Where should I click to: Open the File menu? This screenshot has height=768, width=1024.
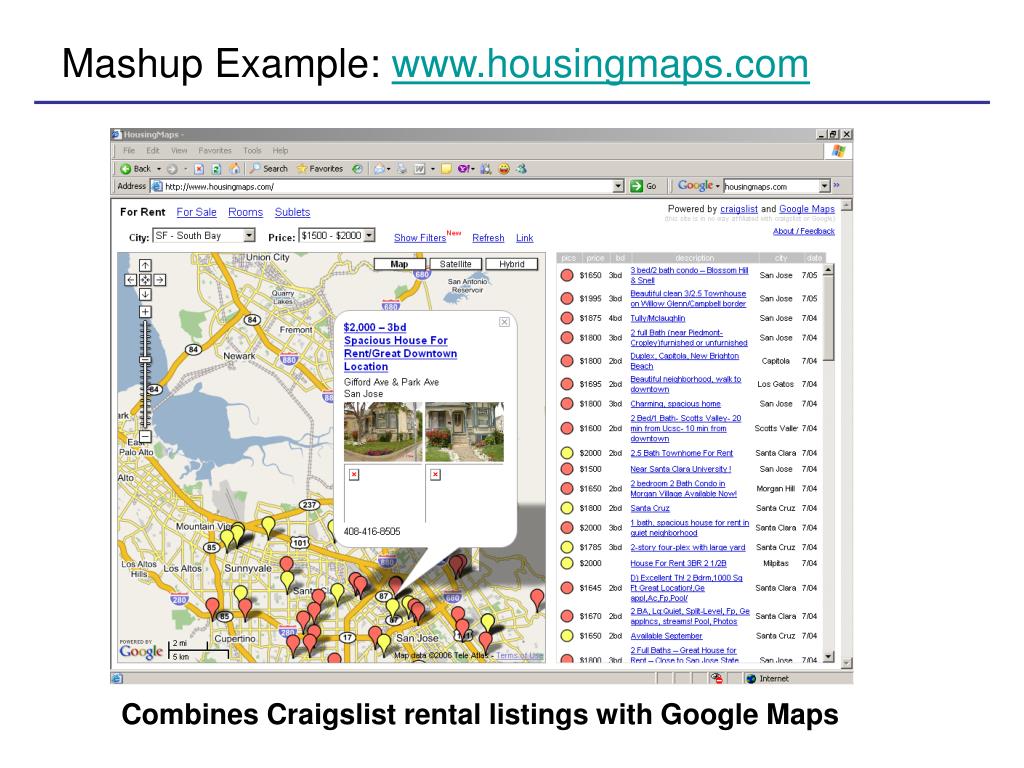(x=129, y=150)
